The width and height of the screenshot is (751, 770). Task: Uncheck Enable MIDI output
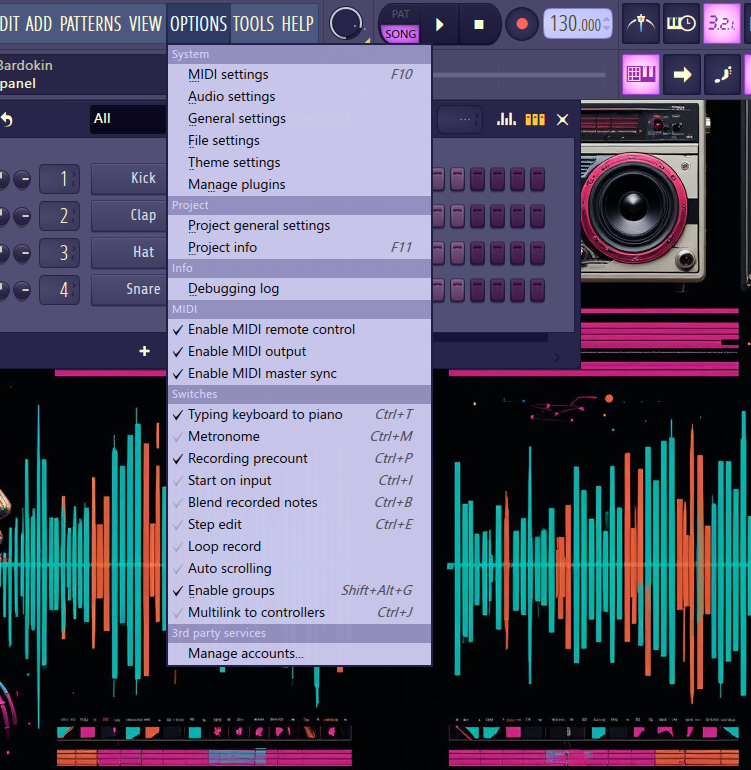300,352
